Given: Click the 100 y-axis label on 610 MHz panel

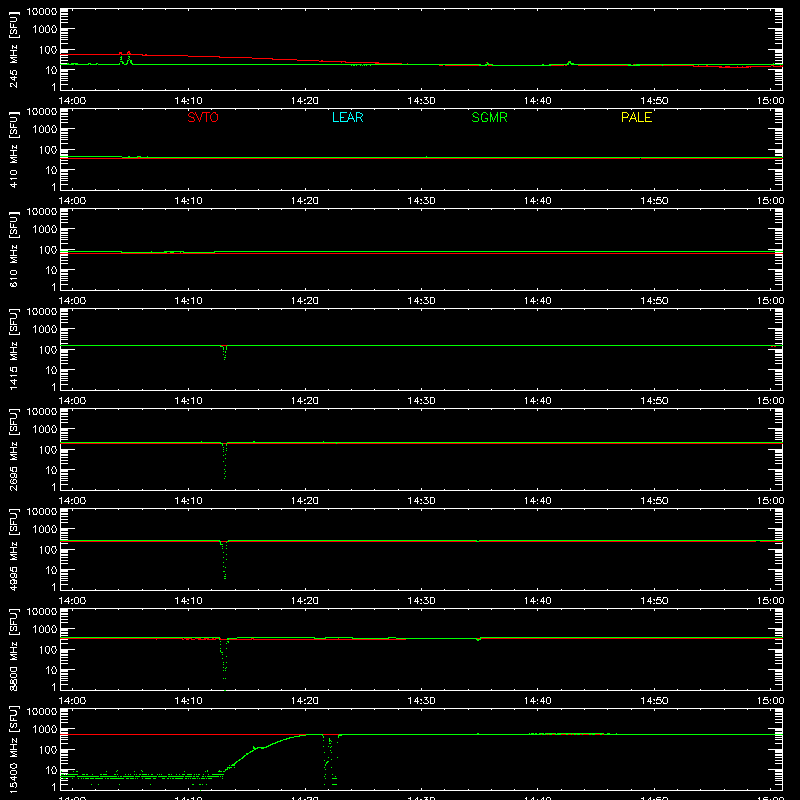Looking at the screenshot, I should 48,249.
